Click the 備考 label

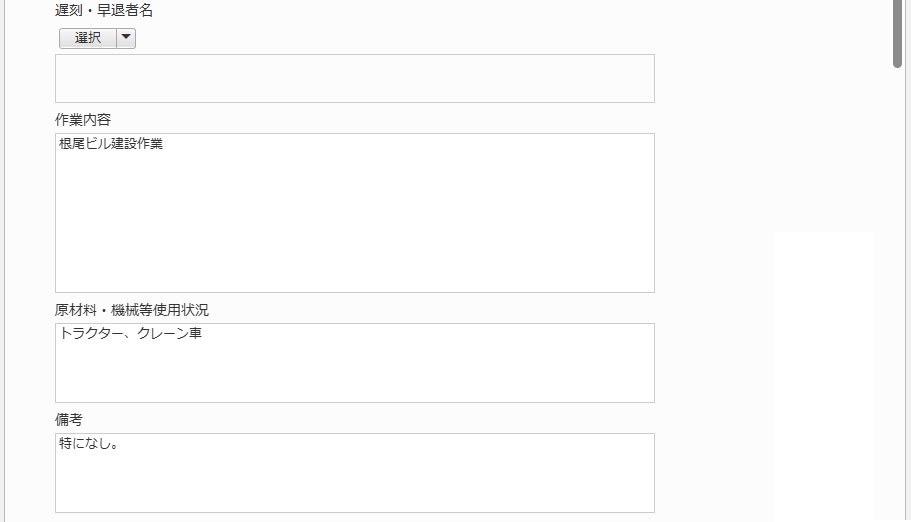(x=69, y=420)
